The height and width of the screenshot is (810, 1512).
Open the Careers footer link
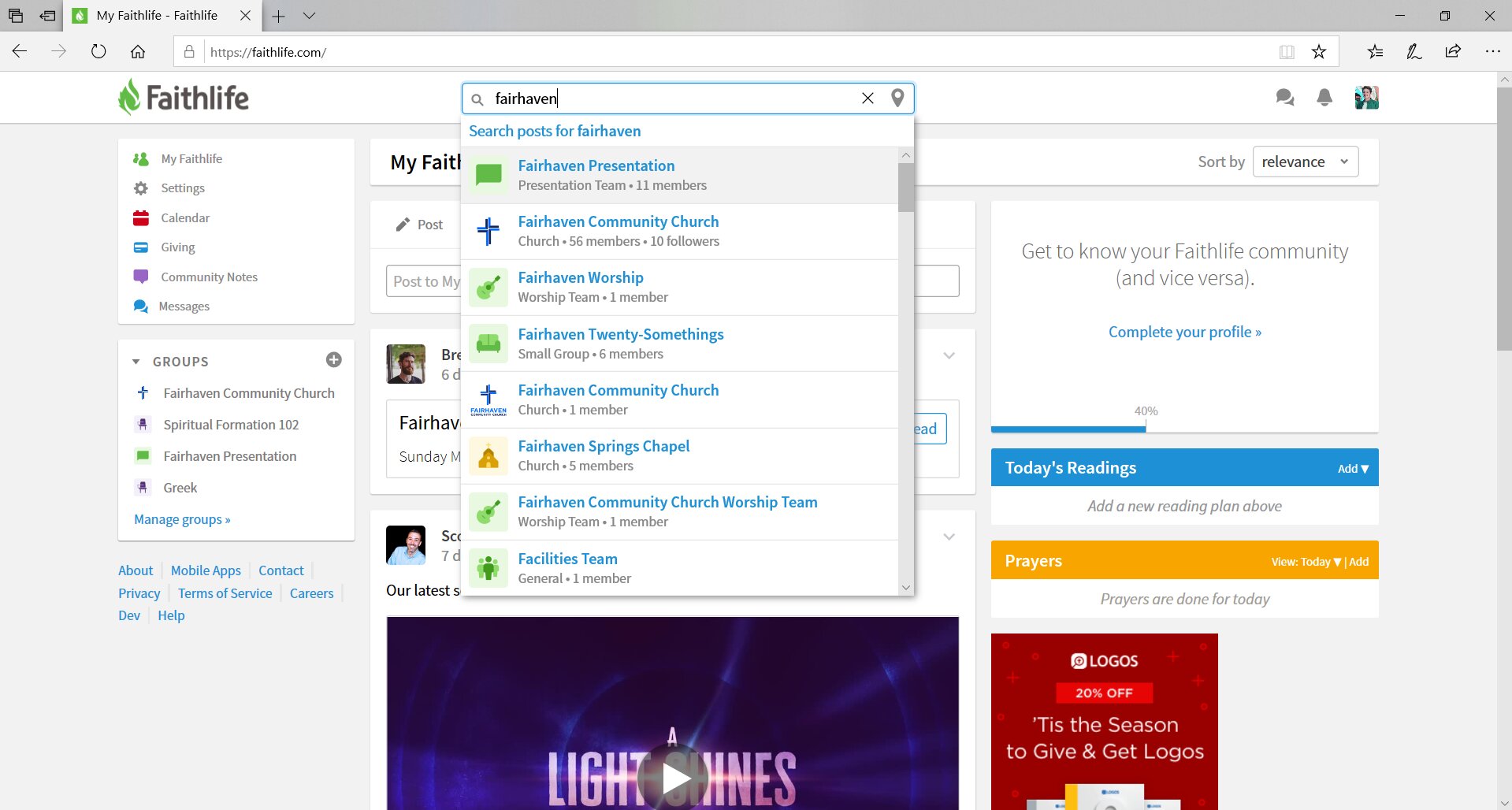tap(311, 593)
